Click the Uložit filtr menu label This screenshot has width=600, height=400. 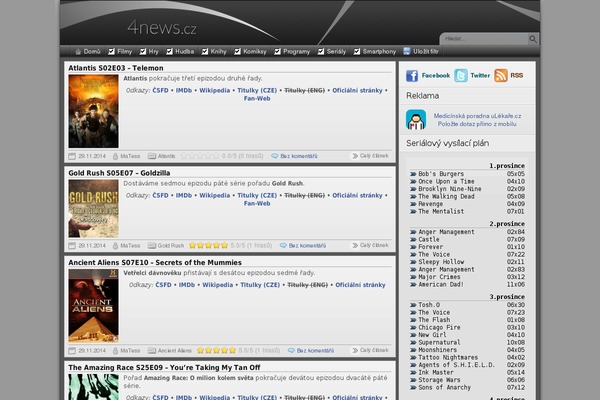coord(426,51)
